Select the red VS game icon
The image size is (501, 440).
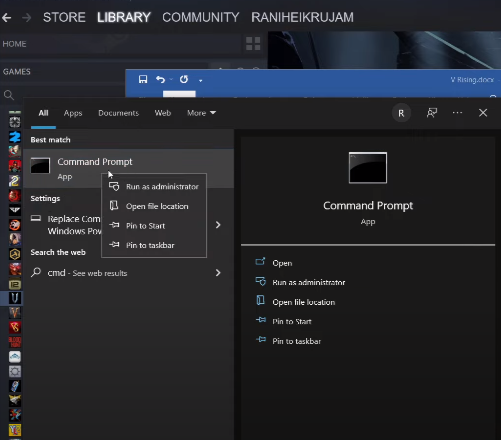click(15, 327)
